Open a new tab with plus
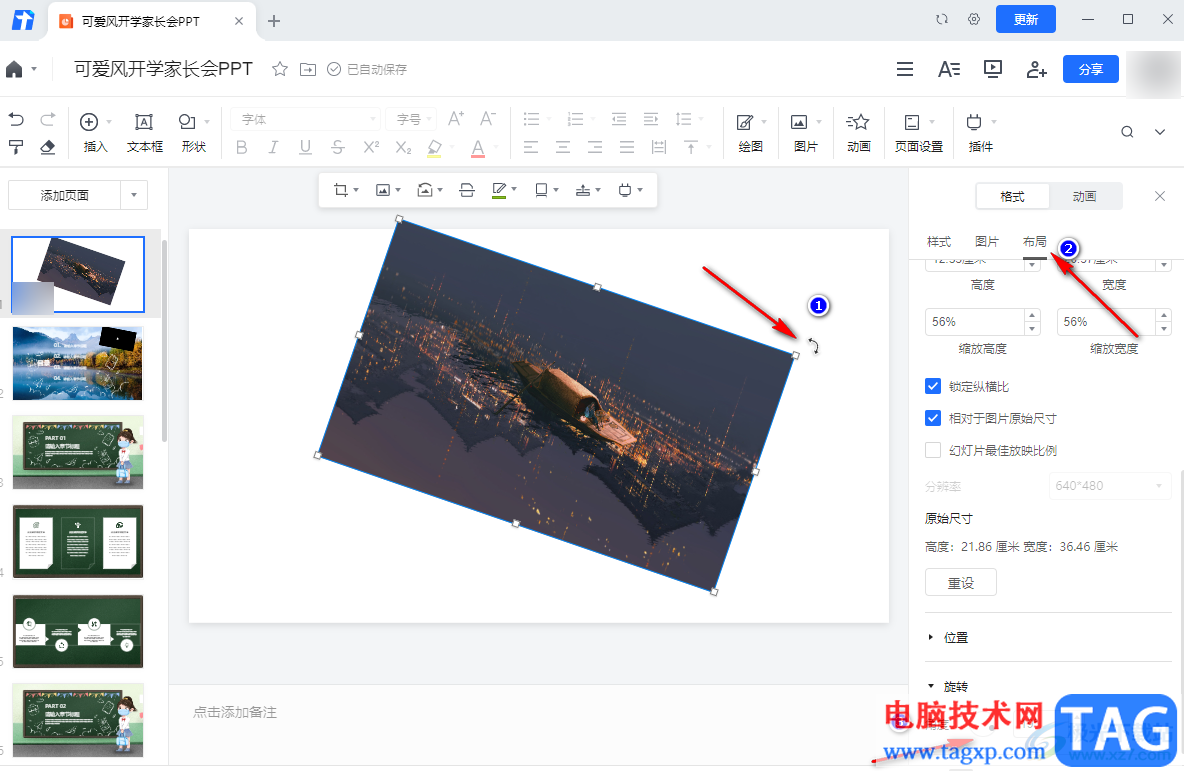Screen dimensions: 1184x771 click(x=274, y=21)
